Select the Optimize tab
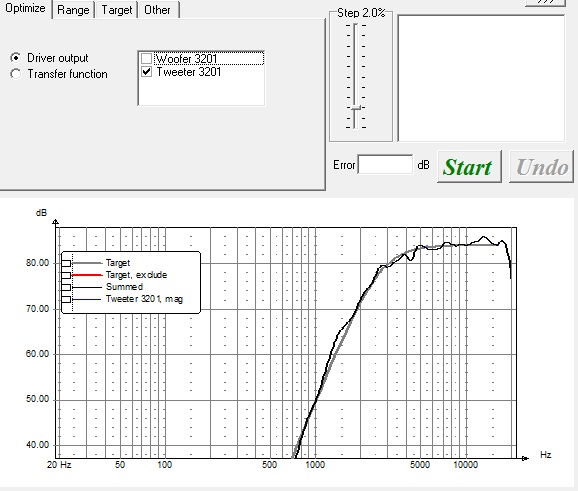 click(25, 8)
